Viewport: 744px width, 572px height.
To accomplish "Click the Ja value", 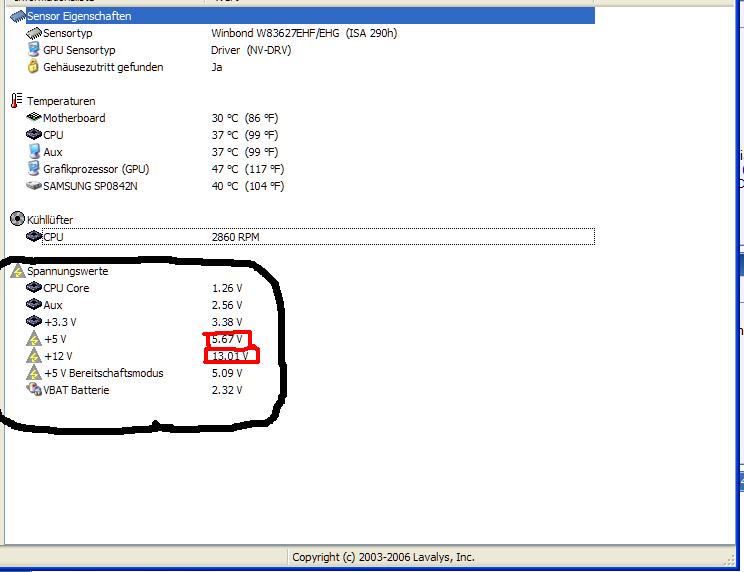I will 217,67.
